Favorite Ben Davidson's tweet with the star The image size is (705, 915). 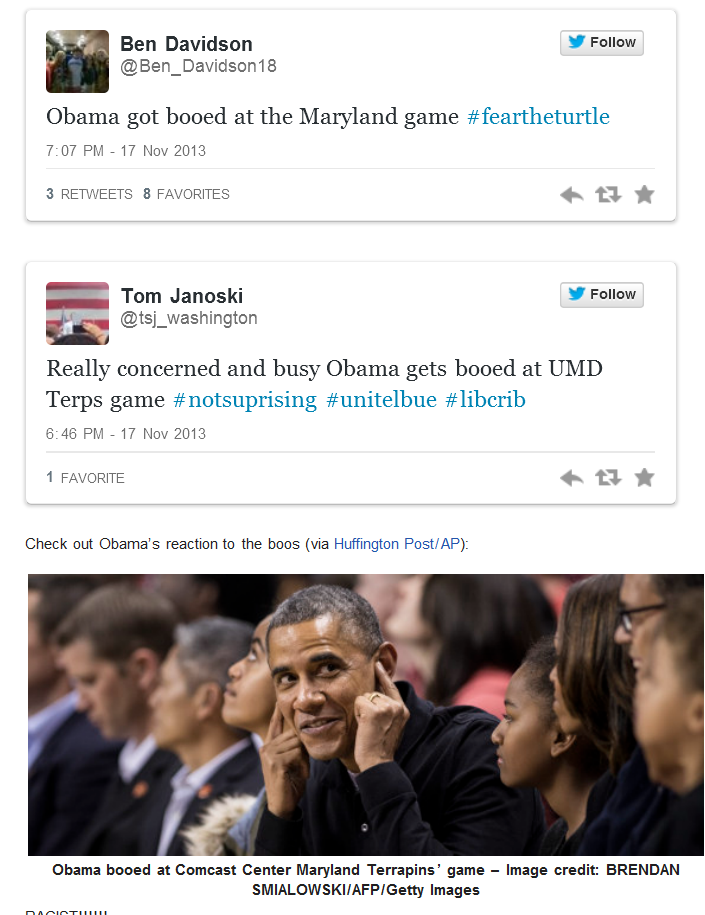click(644, 194)
